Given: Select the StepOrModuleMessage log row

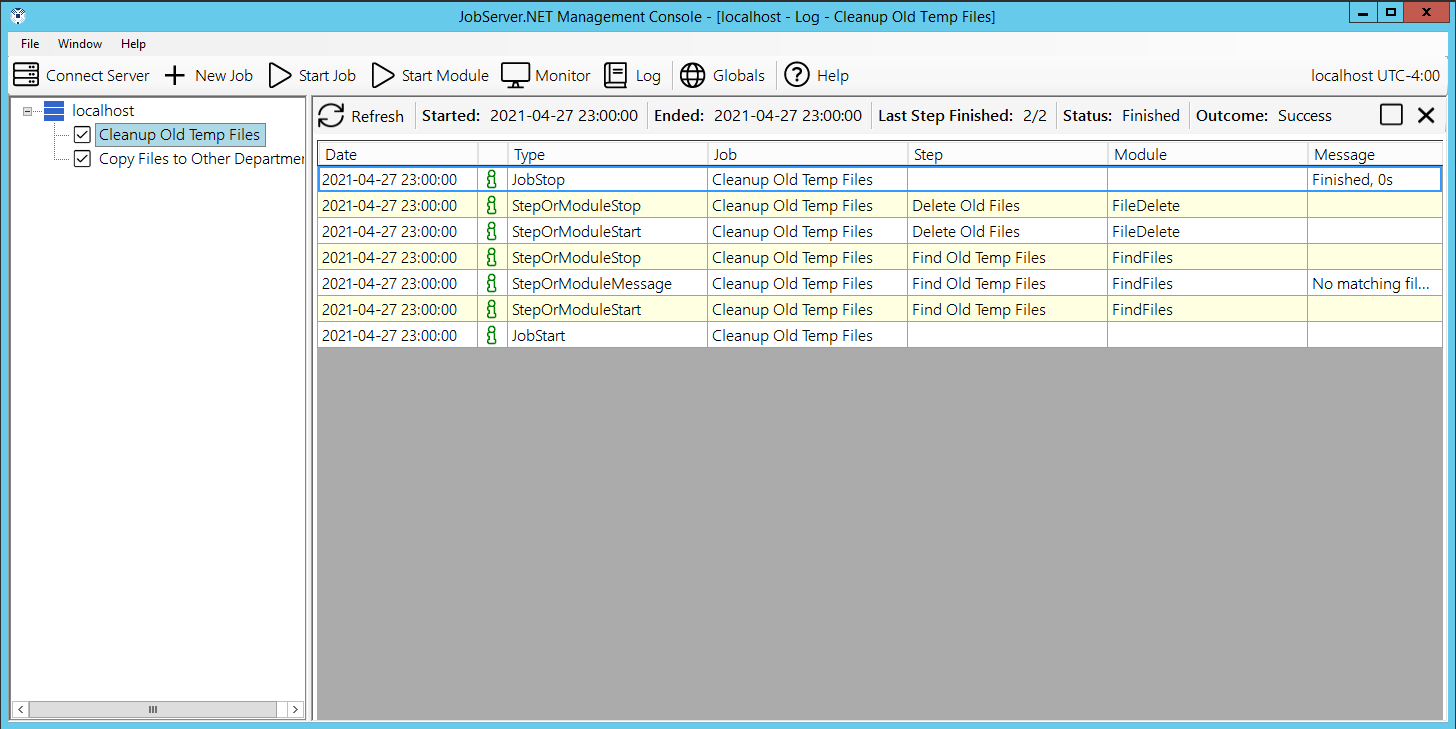Looking at the screenshot, I should point(591,284).
